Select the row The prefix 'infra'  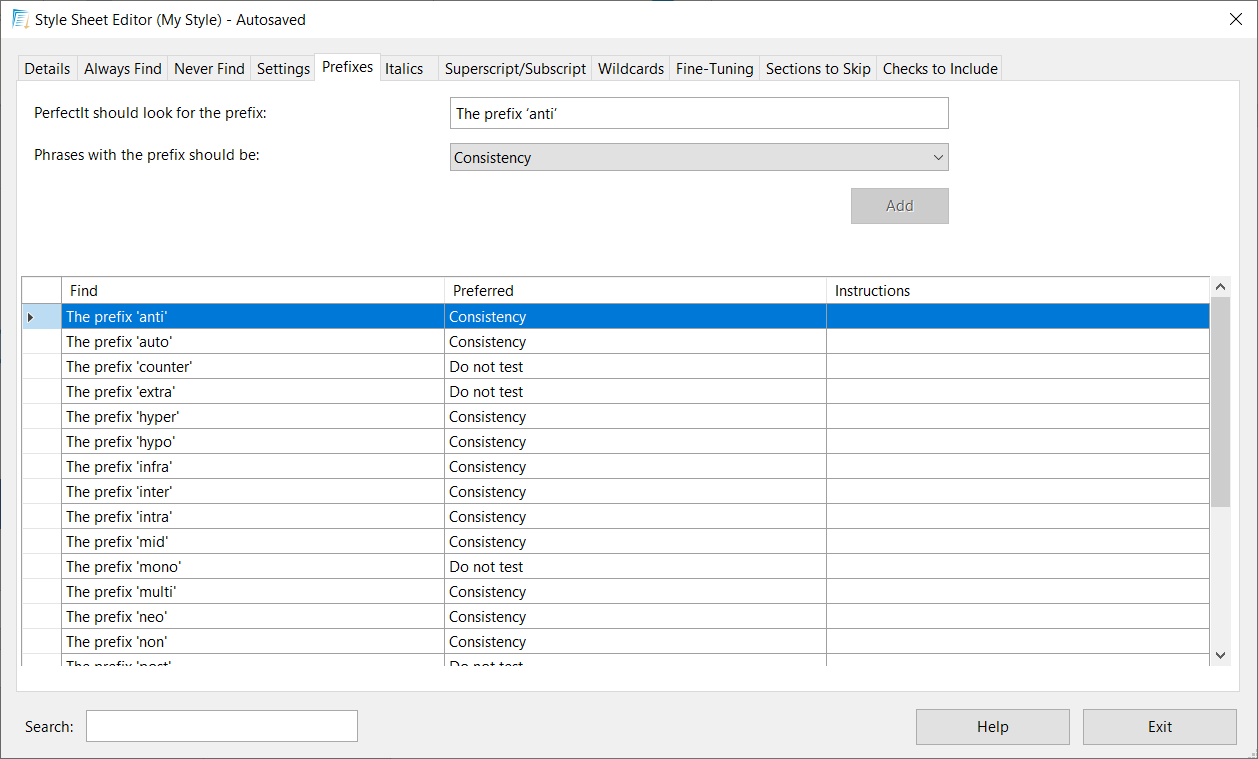616,467
